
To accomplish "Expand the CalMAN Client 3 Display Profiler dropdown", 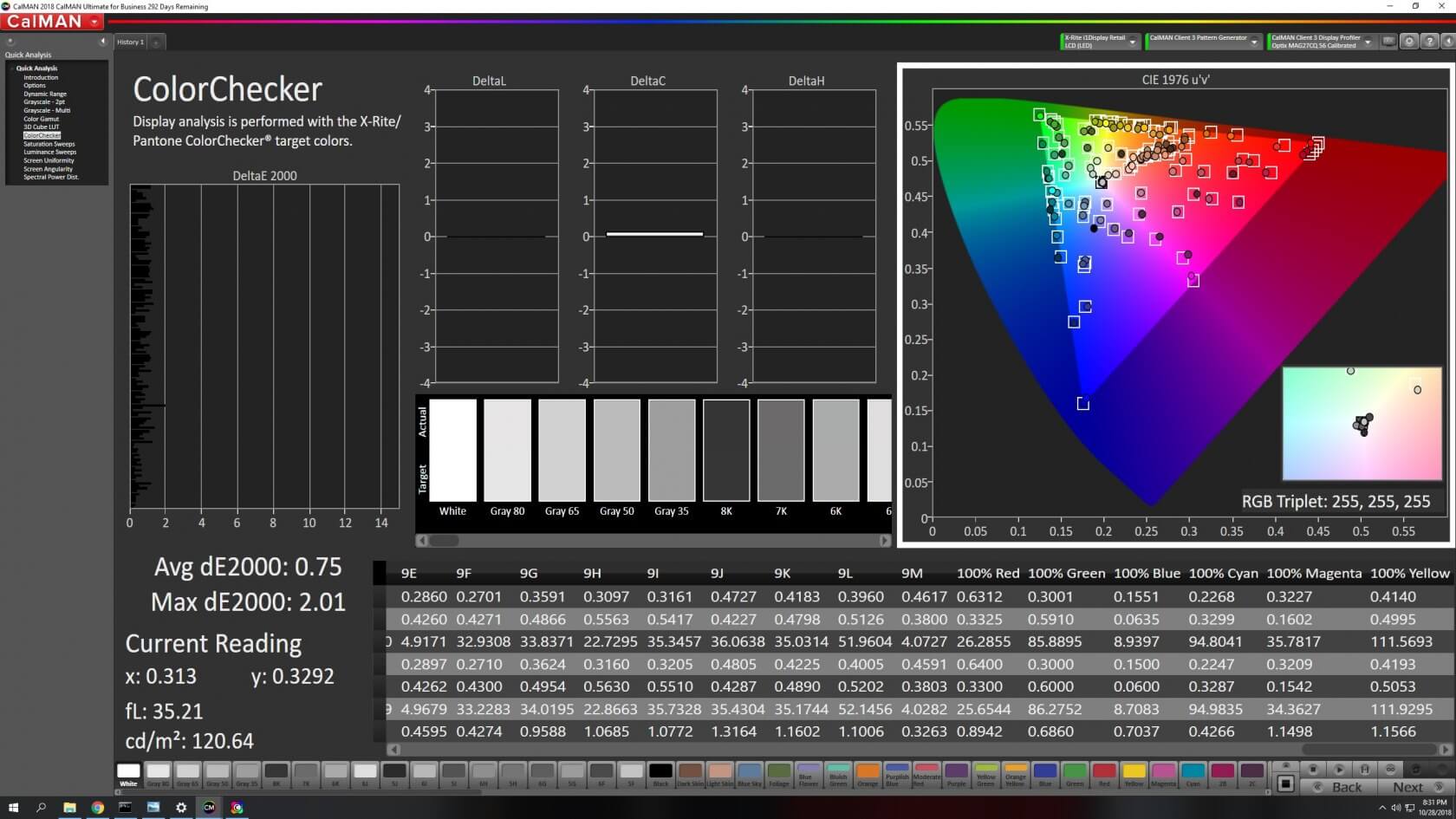I will click(1368, 42).
